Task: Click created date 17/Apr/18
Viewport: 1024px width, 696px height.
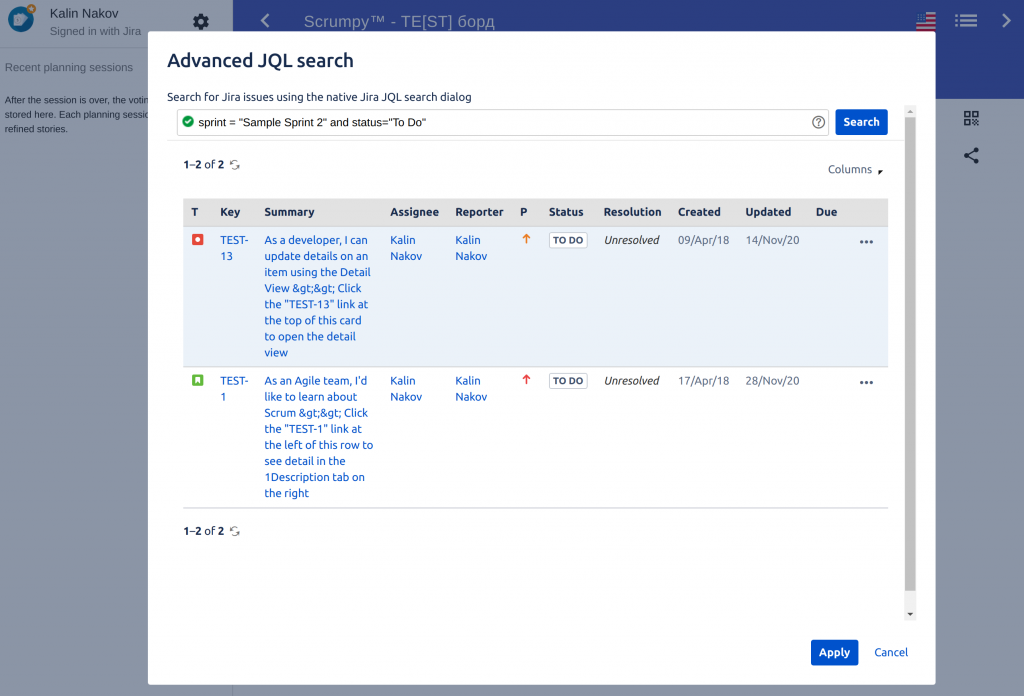Action: pos(703,381)
